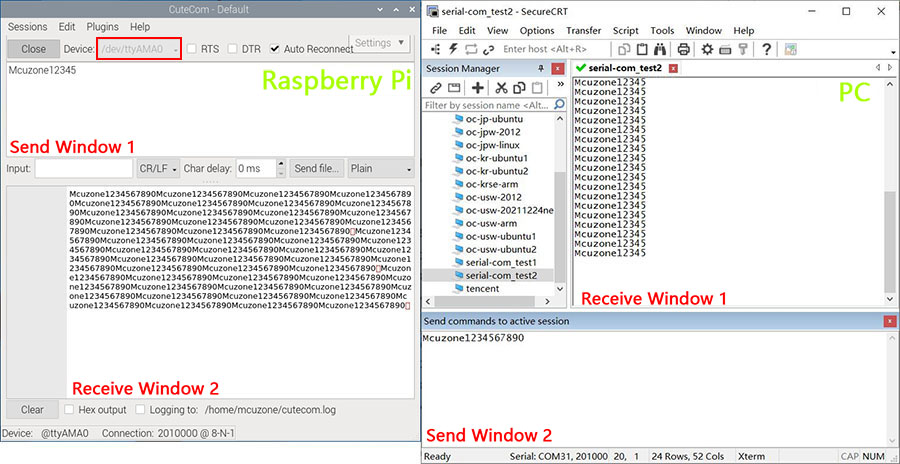This screenshot has height=464, width=900.
Task: Click the Session Manager pin icon
Action: (541, 68)
